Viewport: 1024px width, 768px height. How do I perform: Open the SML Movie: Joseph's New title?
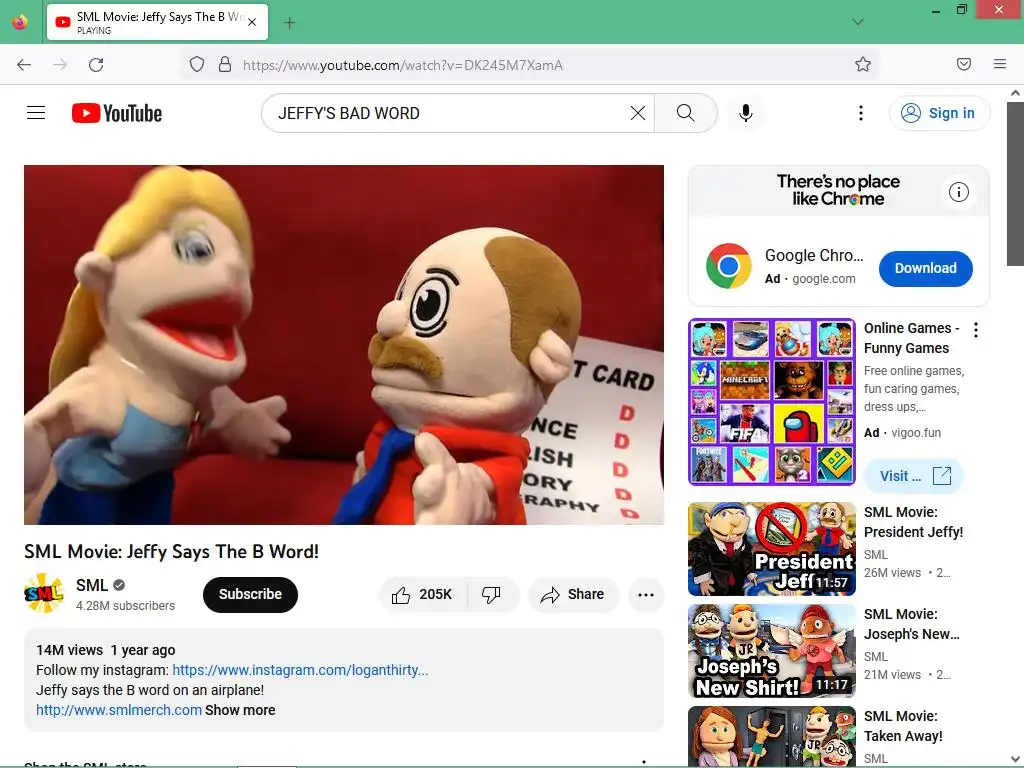(912, 624)
